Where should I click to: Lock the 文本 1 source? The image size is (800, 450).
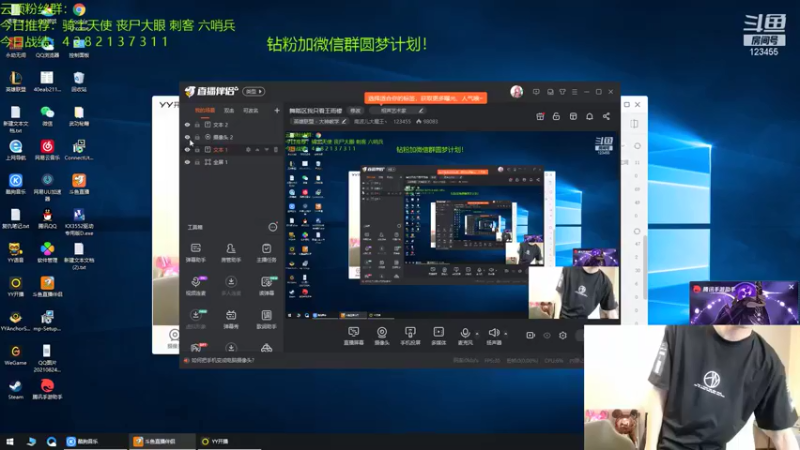[x=197, y=149]
